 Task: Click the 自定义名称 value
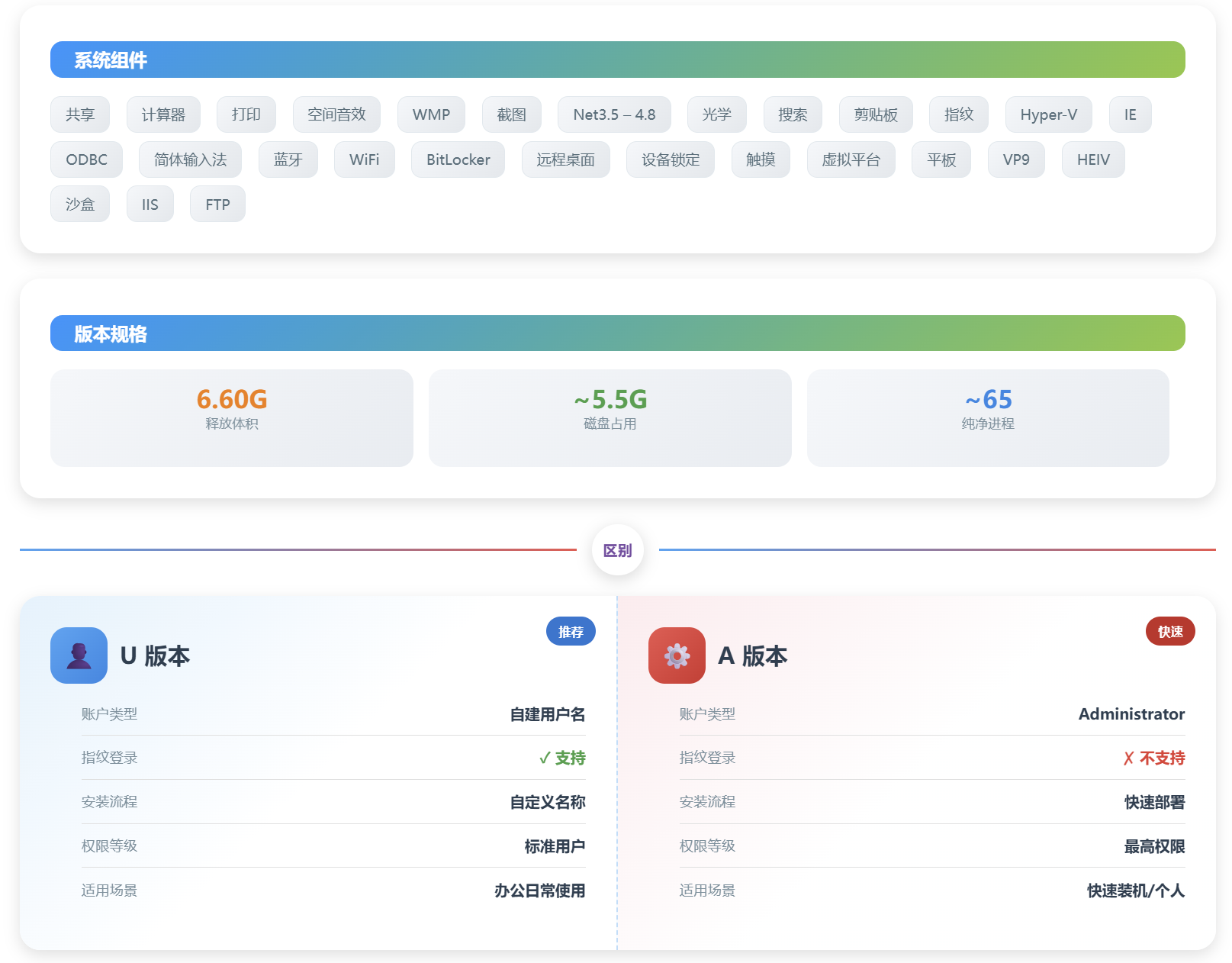(548, 802)
